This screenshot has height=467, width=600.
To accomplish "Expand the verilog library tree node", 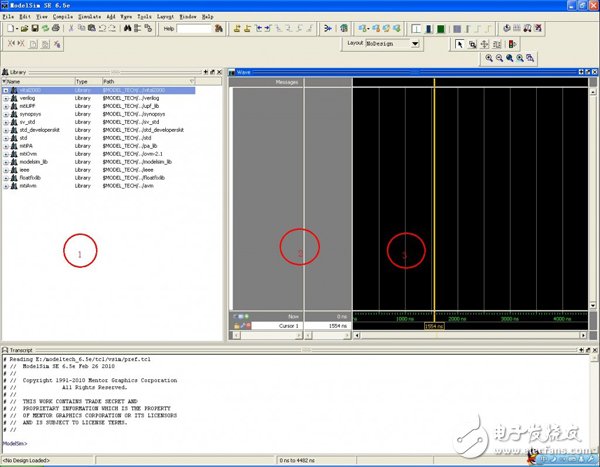I will 5,98.
